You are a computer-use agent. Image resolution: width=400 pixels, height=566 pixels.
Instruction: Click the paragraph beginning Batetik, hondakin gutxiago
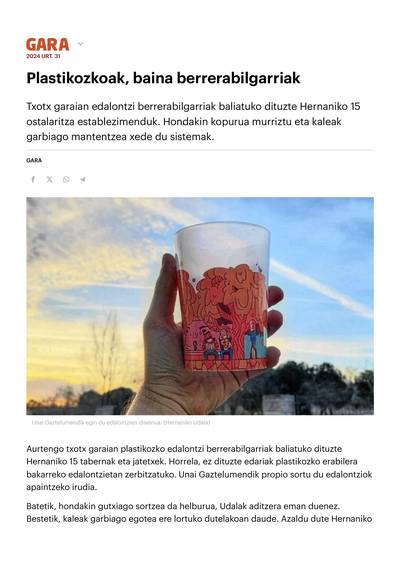click(x=199, y=513)
